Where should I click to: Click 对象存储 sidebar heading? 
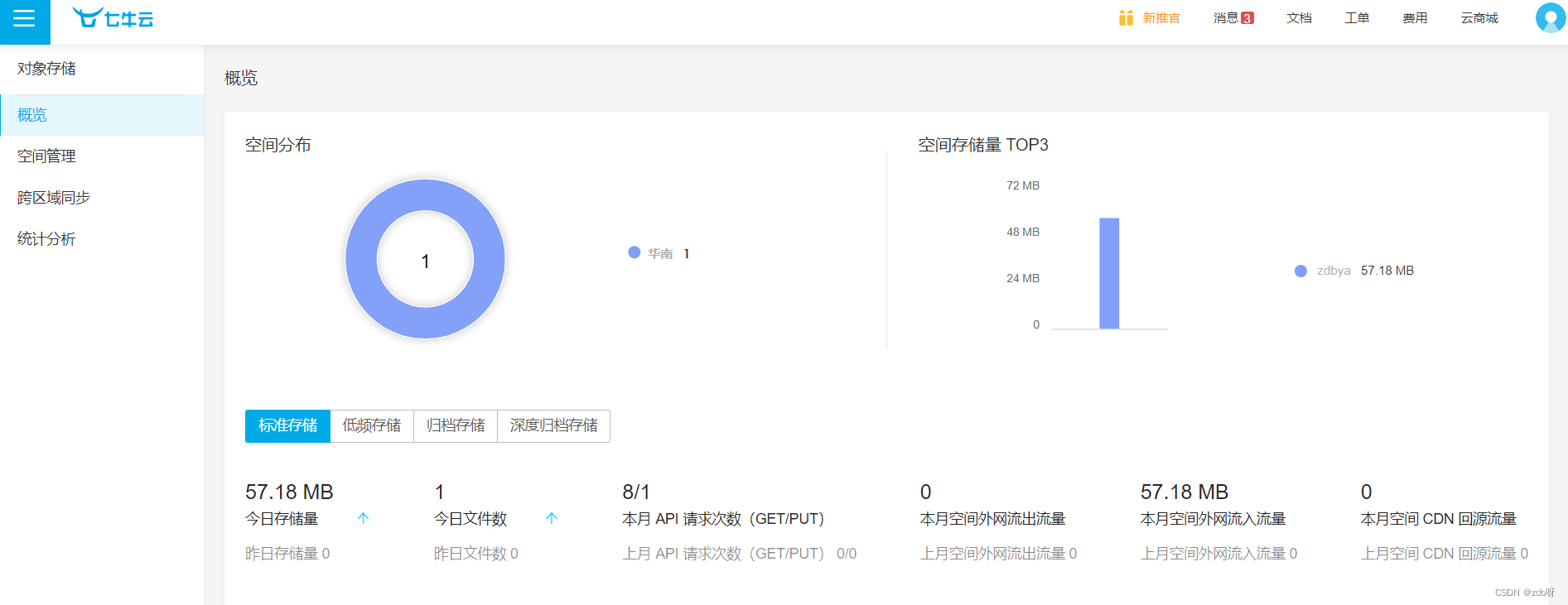point(46,69)
